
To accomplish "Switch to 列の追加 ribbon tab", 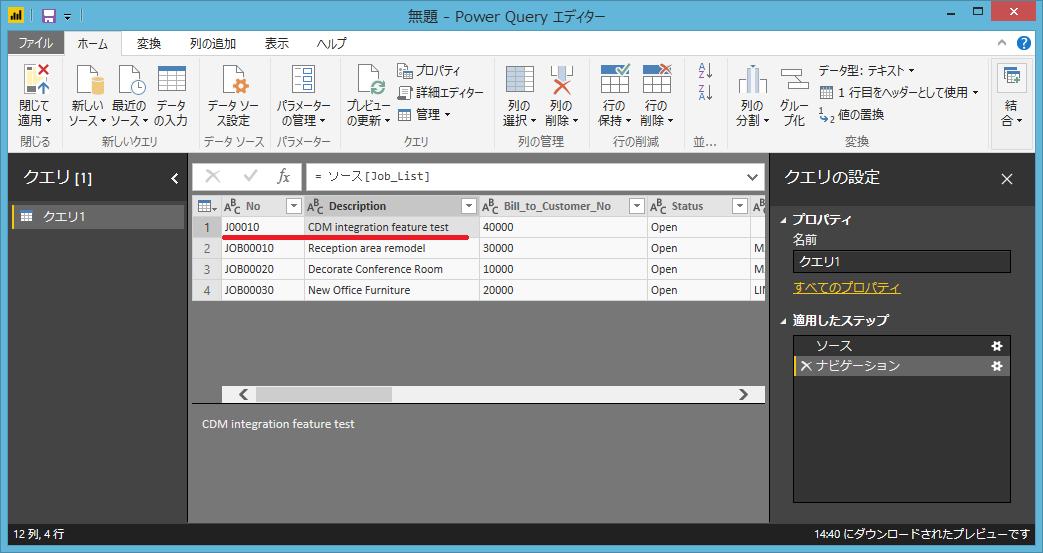I will tap(213, 43).
